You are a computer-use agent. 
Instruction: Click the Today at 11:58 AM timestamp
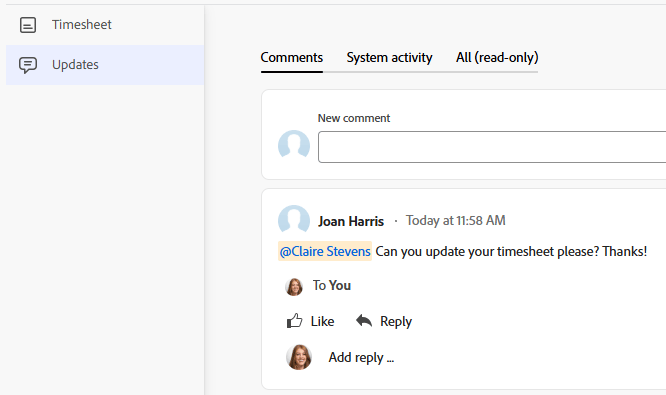pos(455,220)
